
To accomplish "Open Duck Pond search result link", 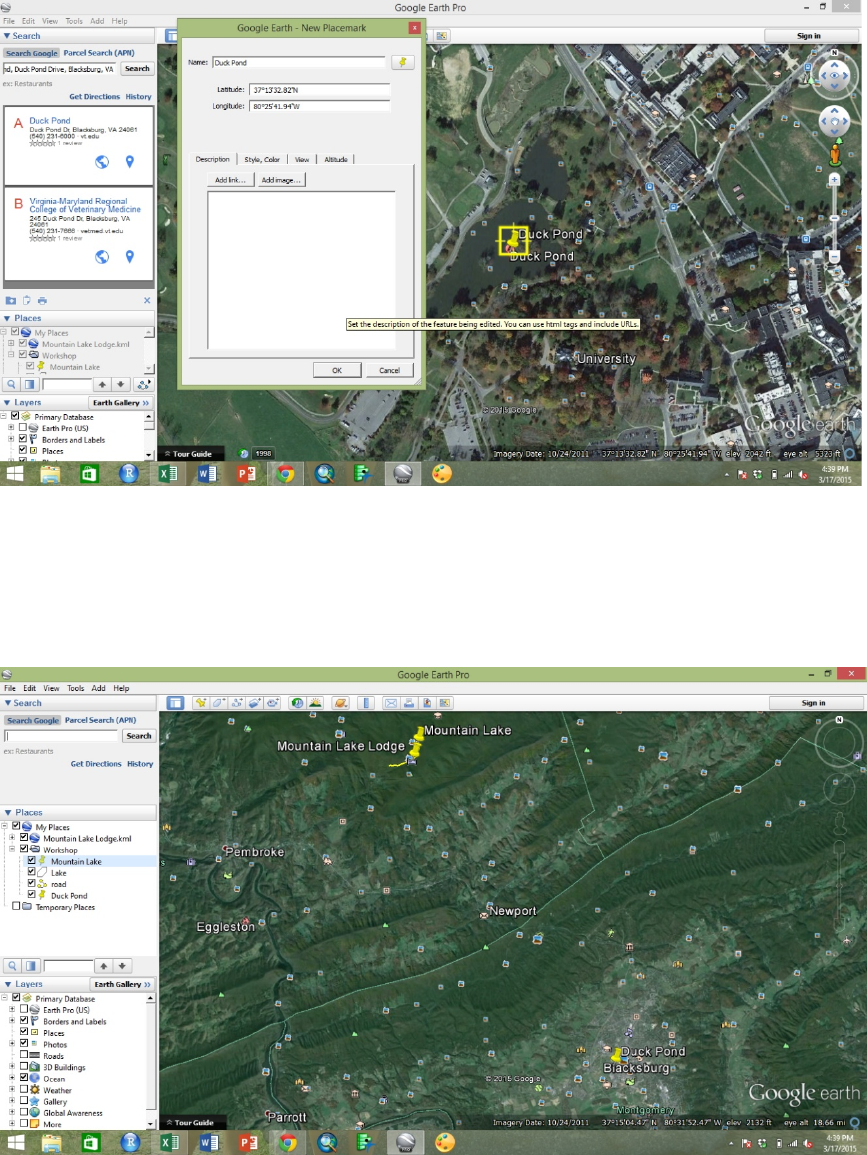I will coord(50,120).
